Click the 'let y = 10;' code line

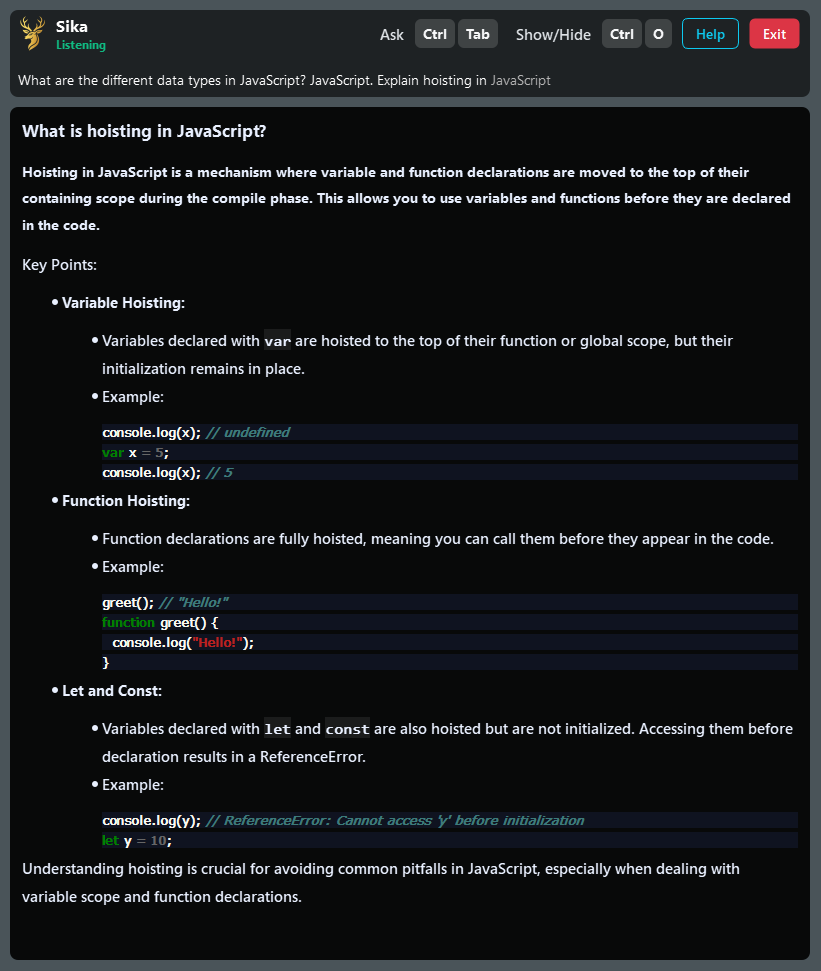(137, 840)
